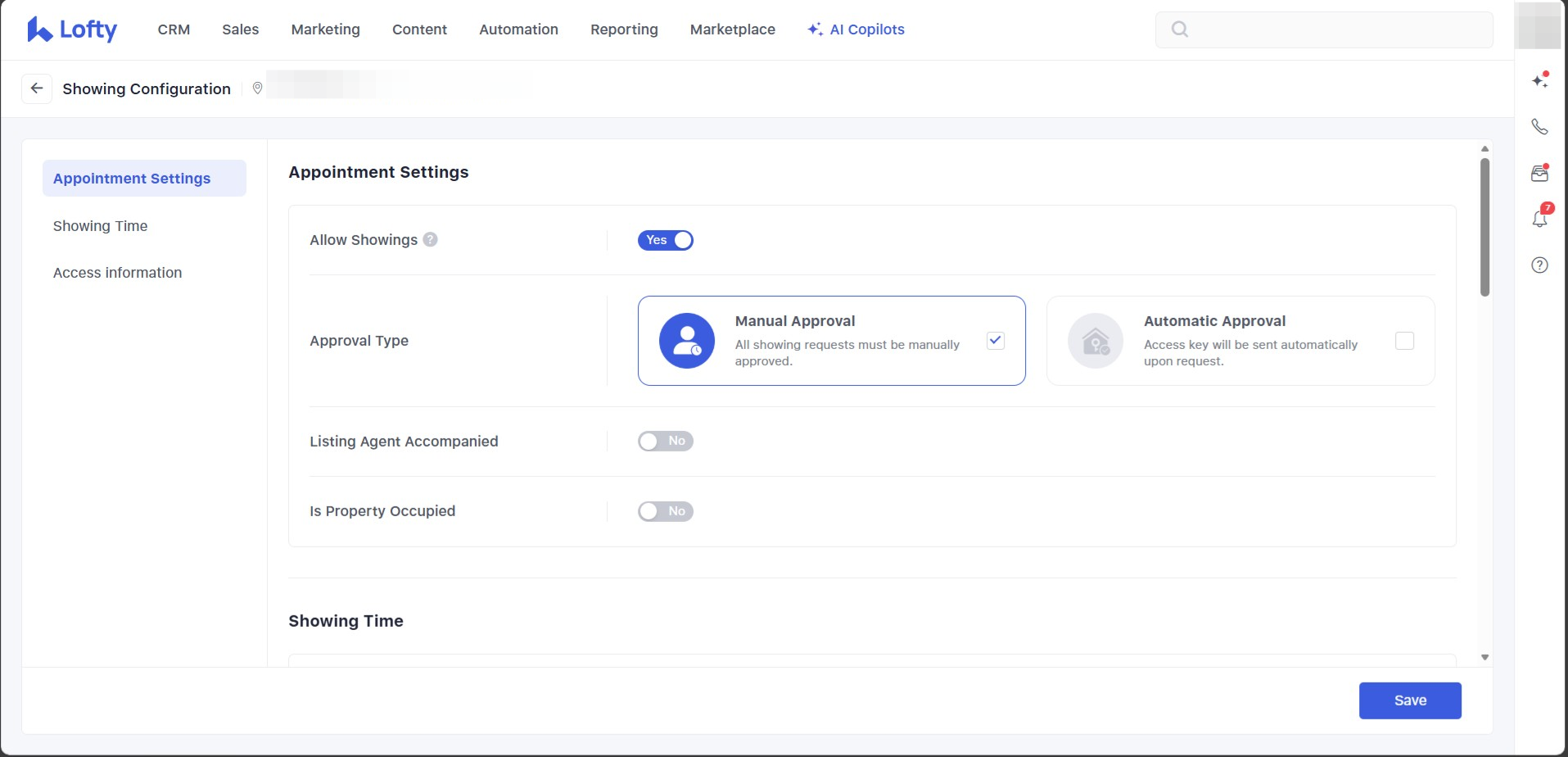Viewport: 1568px width, 757px height.
Task: Open the phone dialer icon
Action: coord(1539,127)
